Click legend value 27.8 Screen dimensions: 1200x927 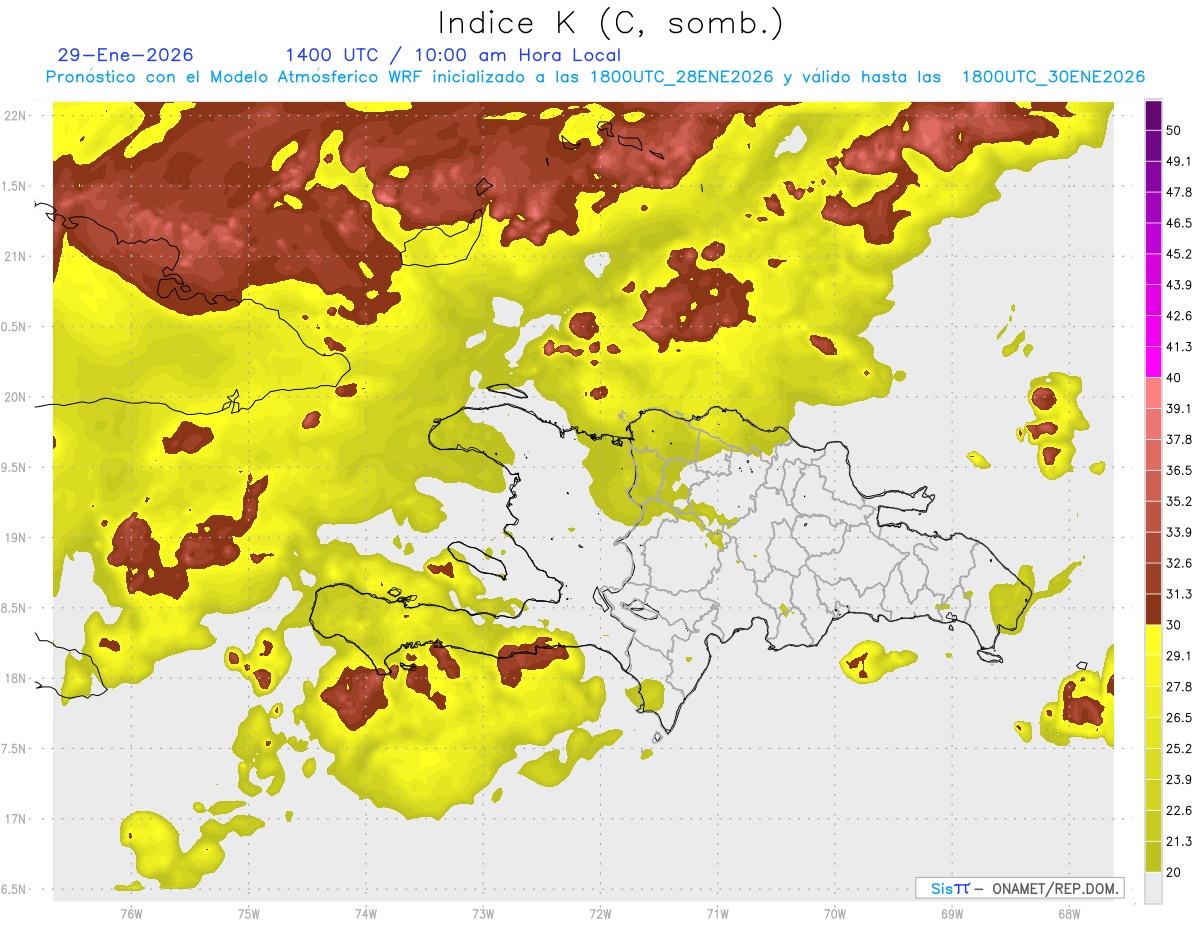tap(1179, 687)
